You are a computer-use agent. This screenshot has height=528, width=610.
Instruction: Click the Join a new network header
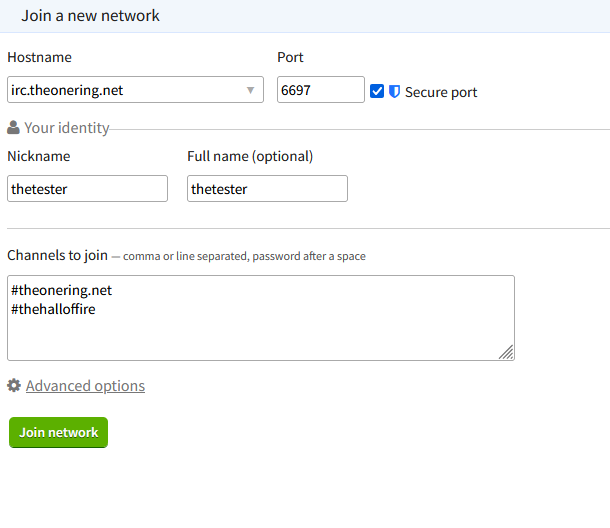pos(90,16)
